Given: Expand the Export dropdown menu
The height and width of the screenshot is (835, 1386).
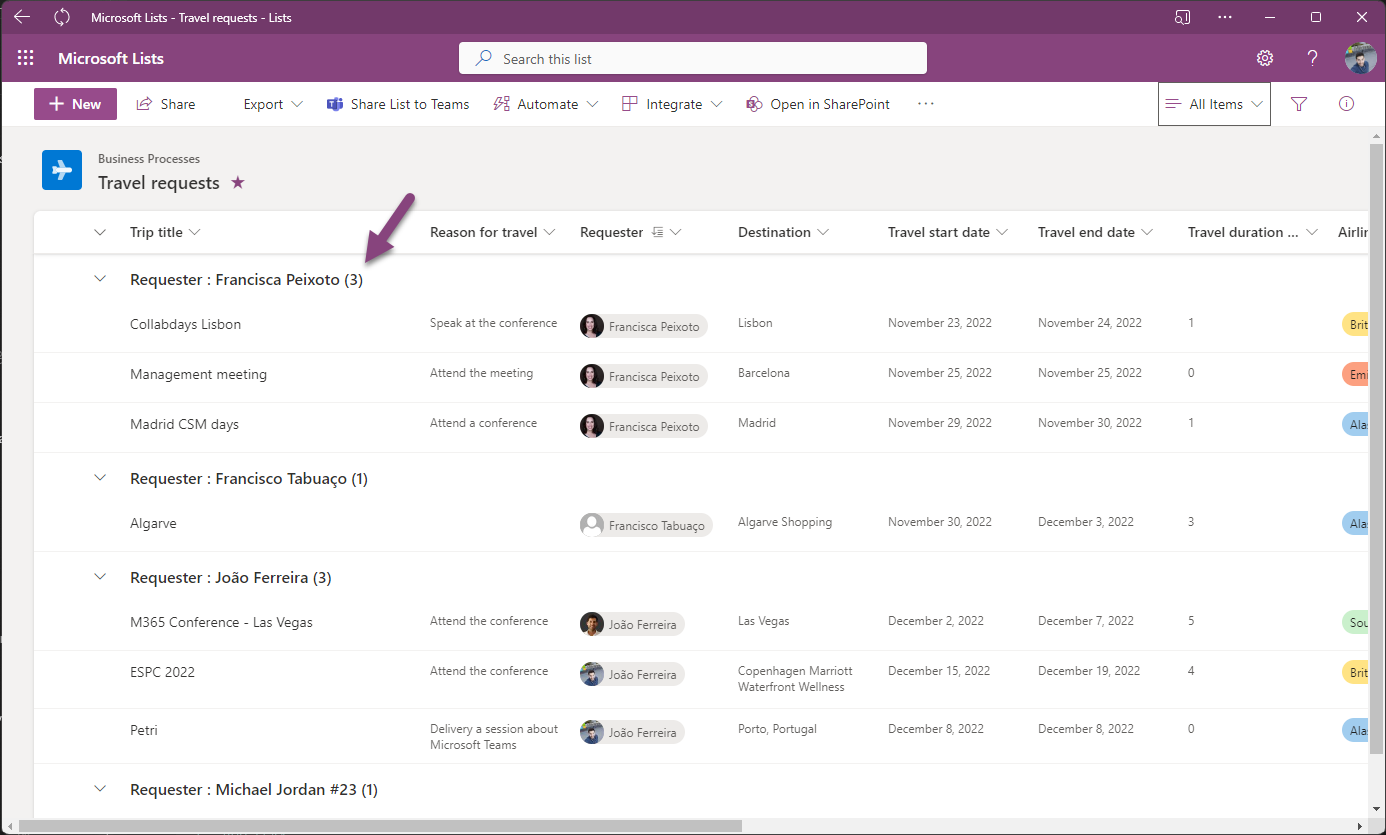Looking at the screenshot, I should [x=273, y=104].
